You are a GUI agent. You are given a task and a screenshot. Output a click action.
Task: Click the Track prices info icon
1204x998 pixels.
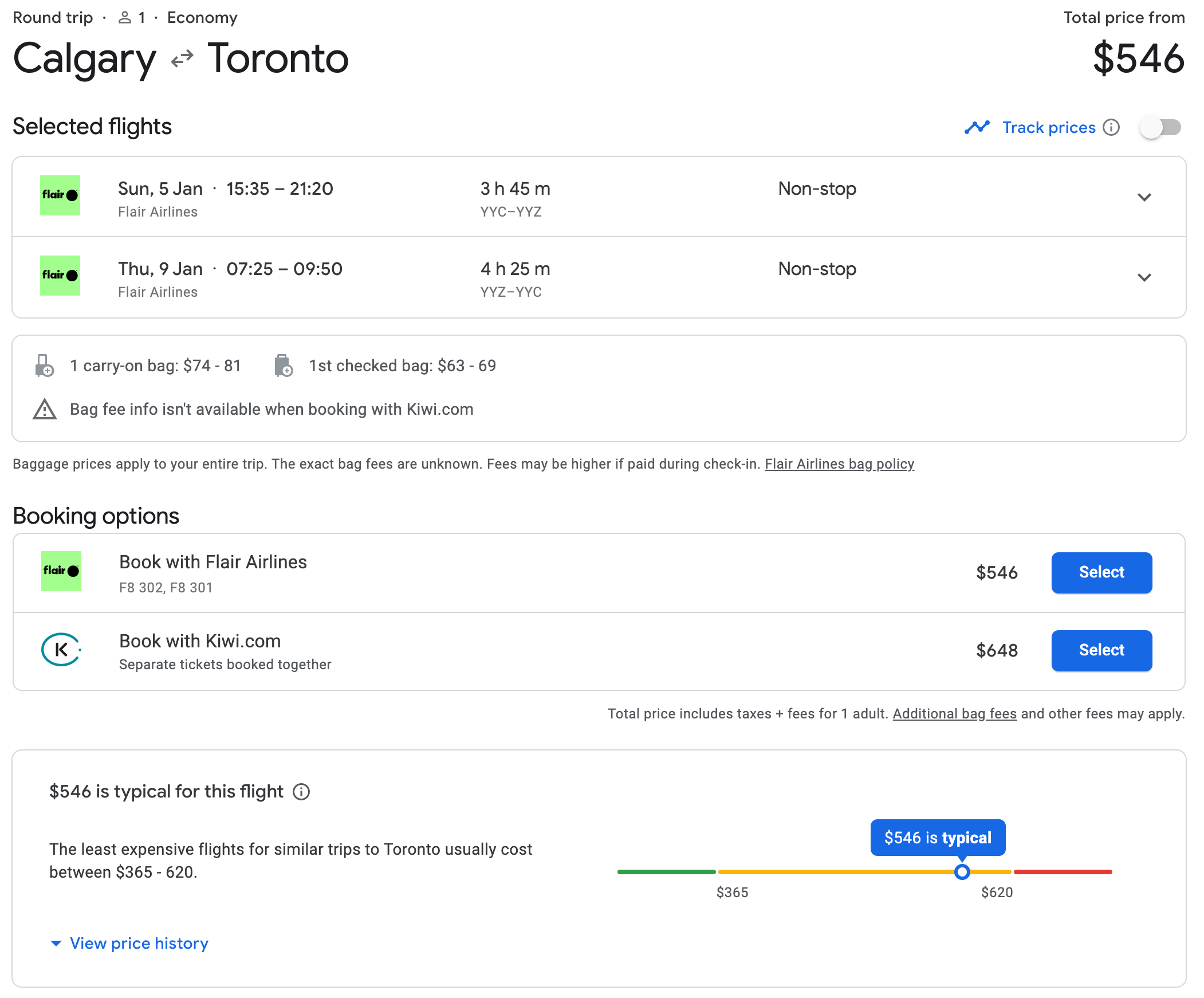1111,127
